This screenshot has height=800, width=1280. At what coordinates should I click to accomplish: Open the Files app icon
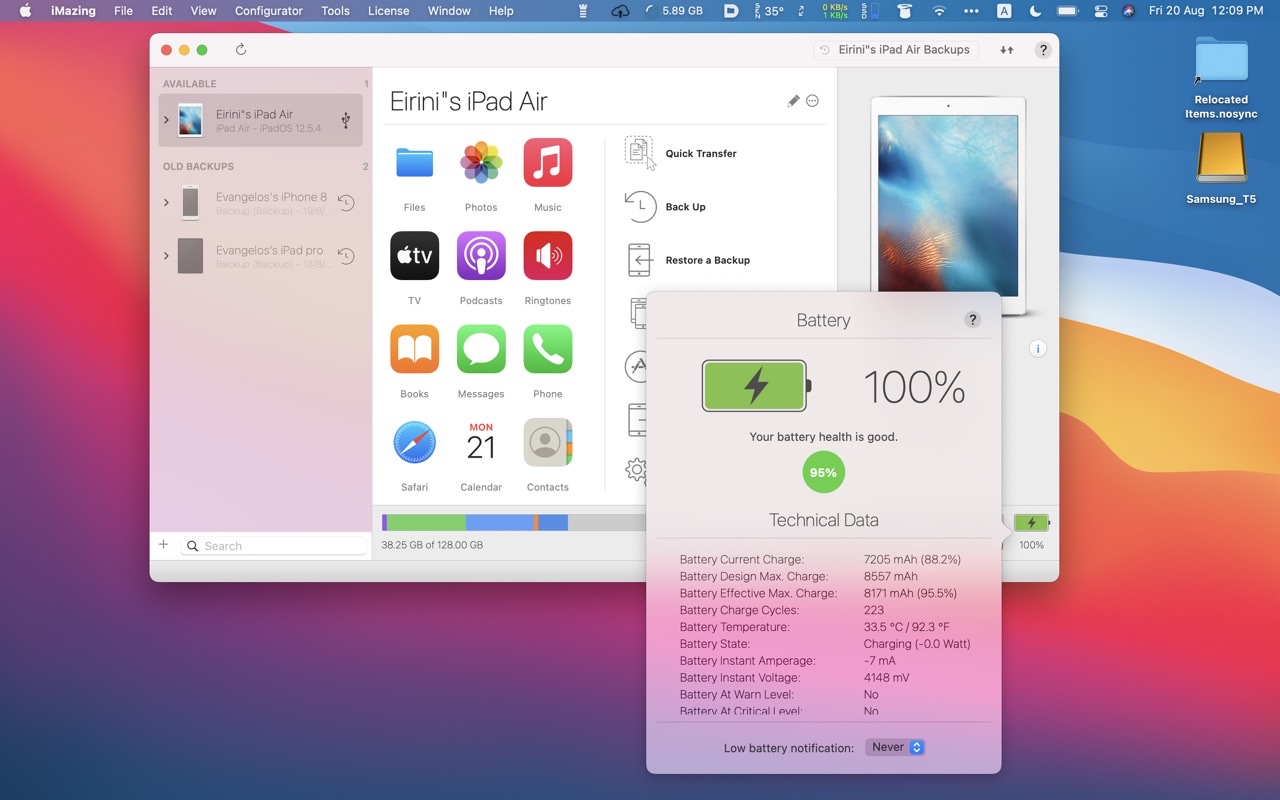(414, 163)
